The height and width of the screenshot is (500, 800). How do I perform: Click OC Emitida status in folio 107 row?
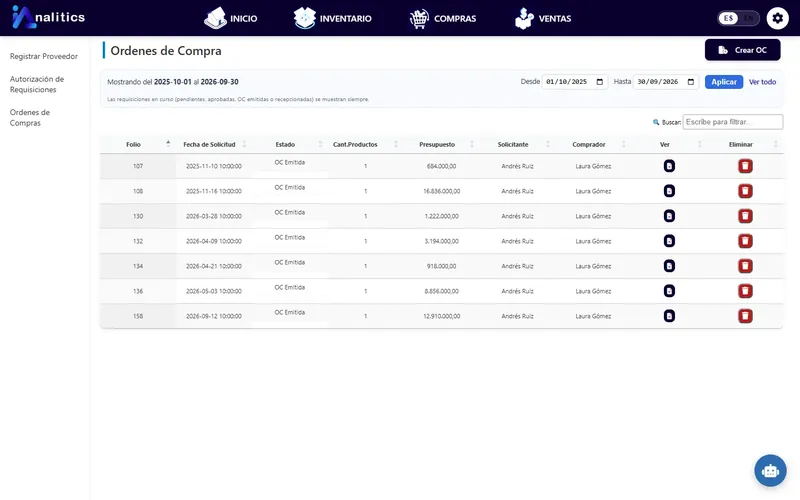(290, 162)
